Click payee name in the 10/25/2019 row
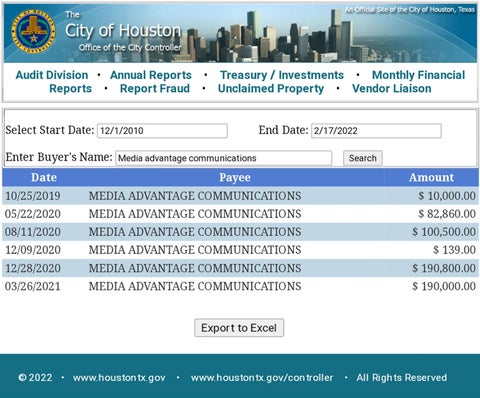 pos(195,196)
